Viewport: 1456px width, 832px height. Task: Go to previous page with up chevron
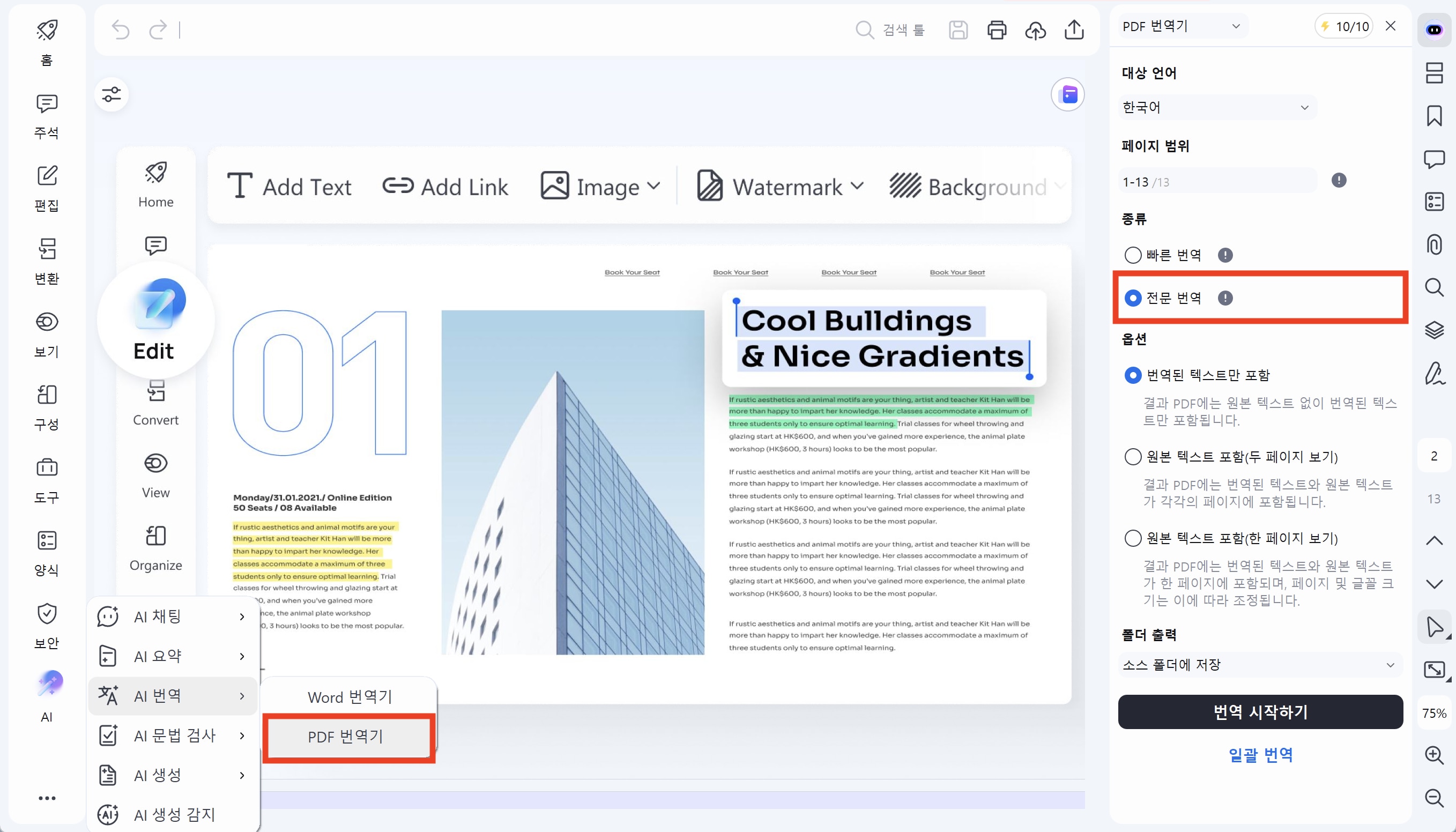[1433, 540]
